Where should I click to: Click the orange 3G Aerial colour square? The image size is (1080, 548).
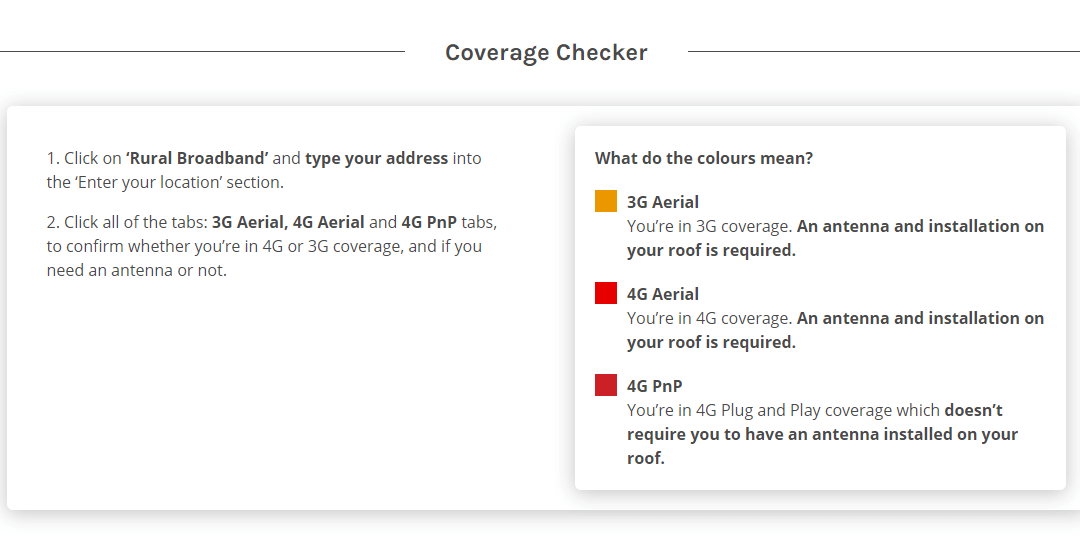(x=605, y=201)
